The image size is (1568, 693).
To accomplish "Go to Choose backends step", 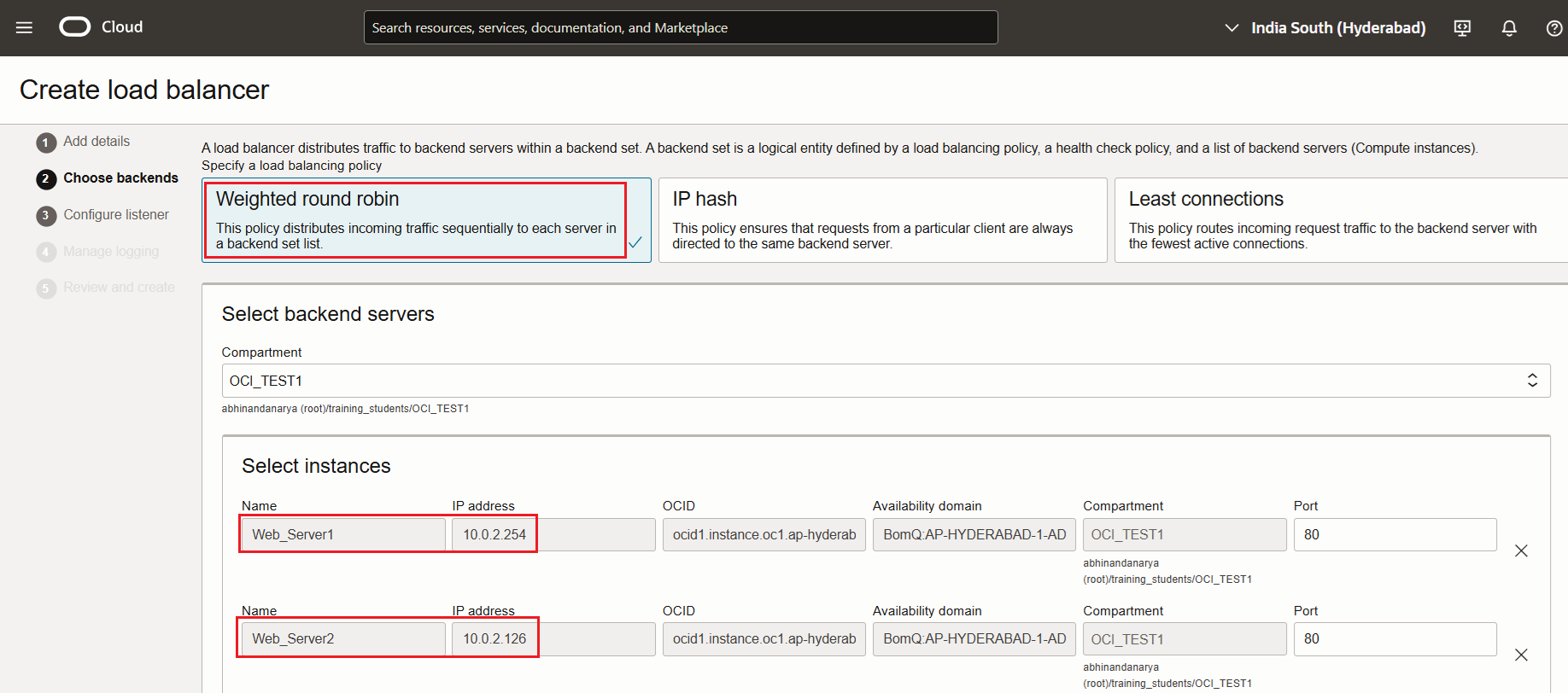I will (120, 178).
